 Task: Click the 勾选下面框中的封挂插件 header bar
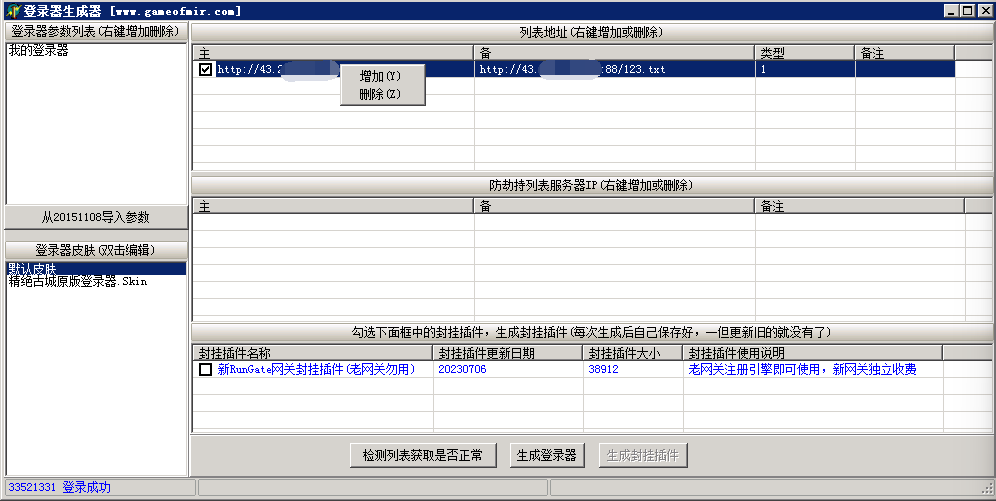click(591, 332)
